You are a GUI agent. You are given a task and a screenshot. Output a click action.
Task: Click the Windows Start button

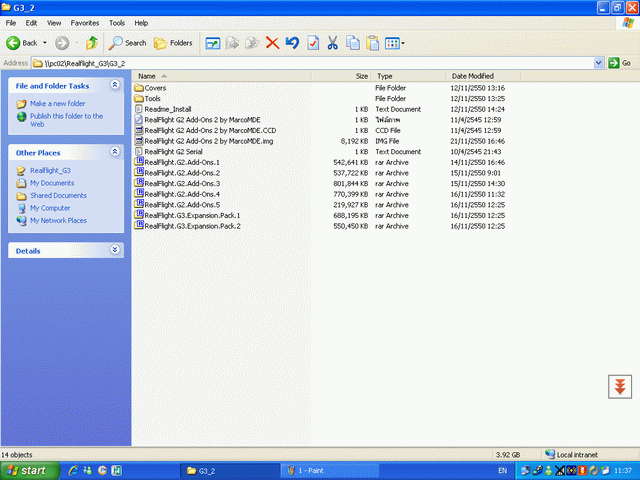click(x=27, y=470)
